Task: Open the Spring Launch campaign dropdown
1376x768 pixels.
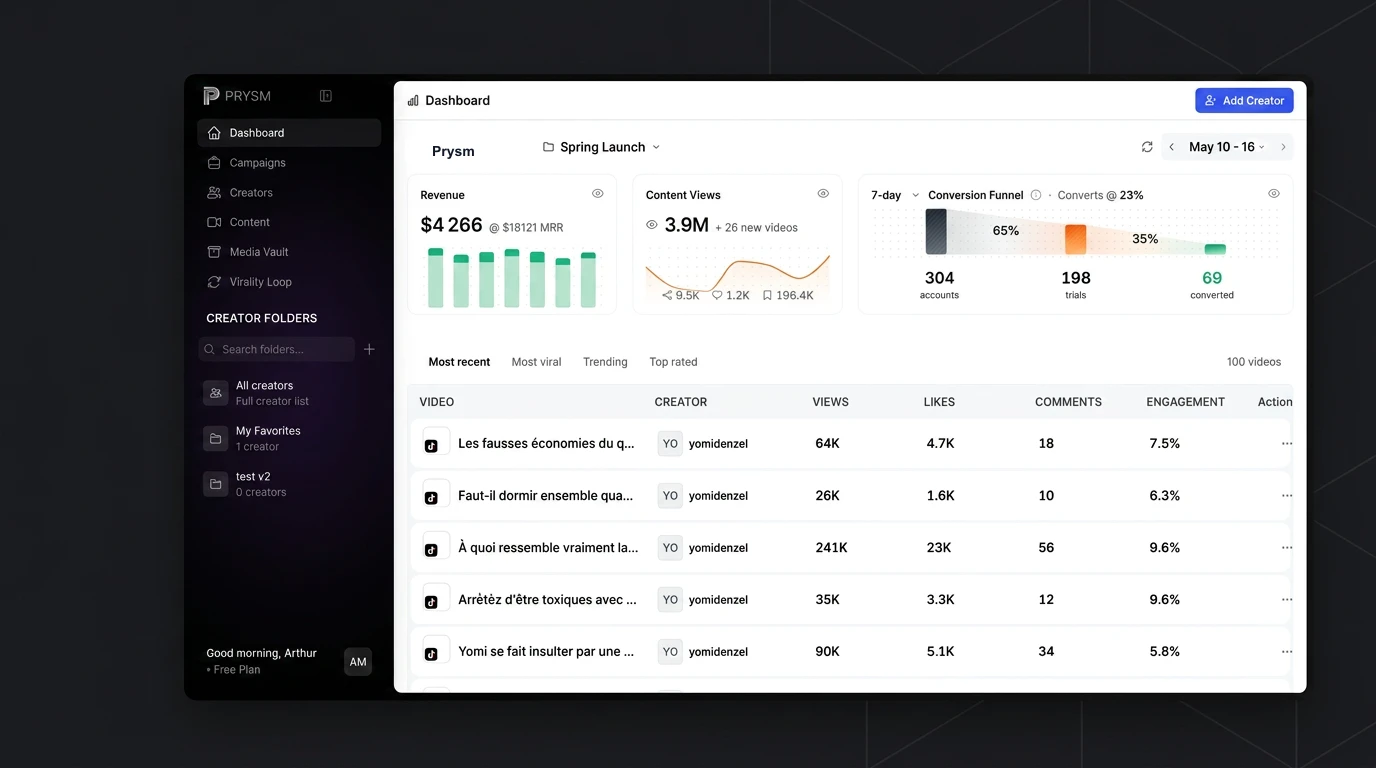Action: tap(601, 147)
